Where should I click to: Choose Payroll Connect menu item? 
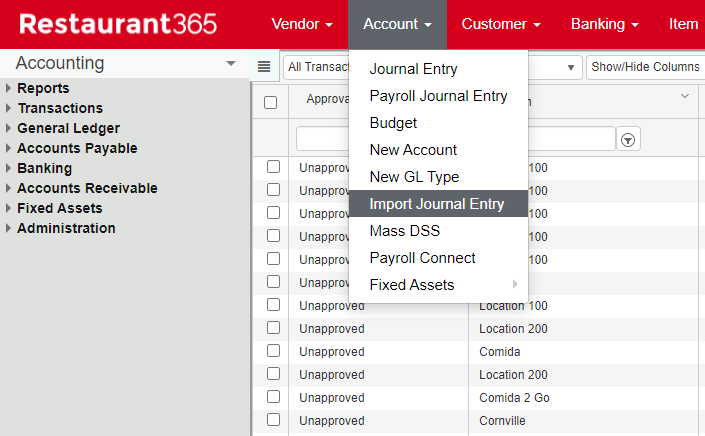[438, 258]
